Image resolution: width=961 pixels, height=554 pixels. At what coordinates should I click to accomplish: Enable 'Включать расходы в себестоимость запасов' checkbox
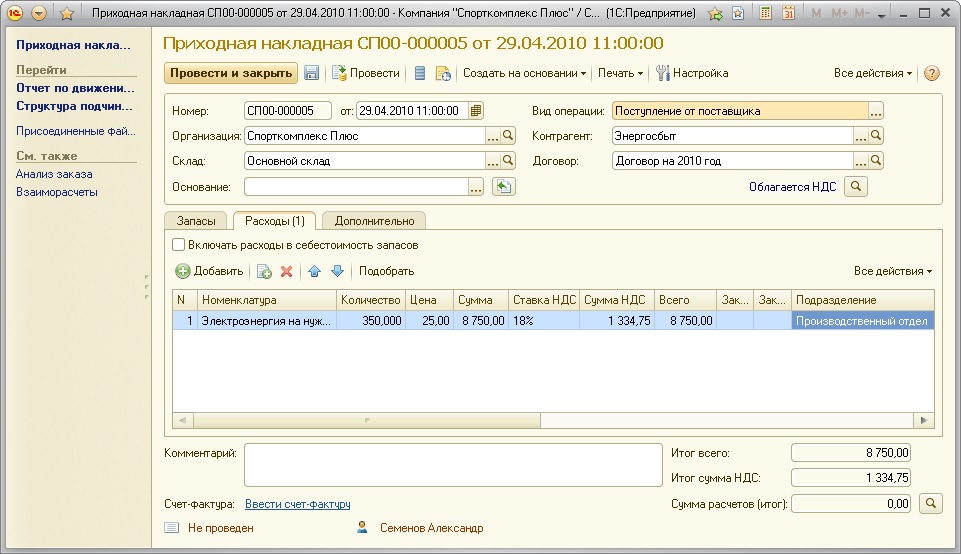point(179,245)
